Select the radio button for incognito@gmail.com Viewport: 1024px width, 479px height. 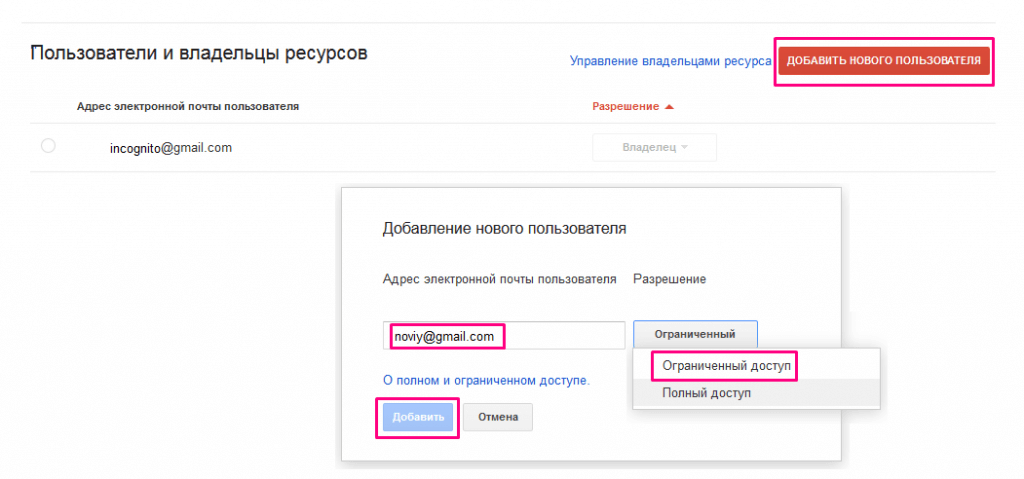tap(48, 146)
